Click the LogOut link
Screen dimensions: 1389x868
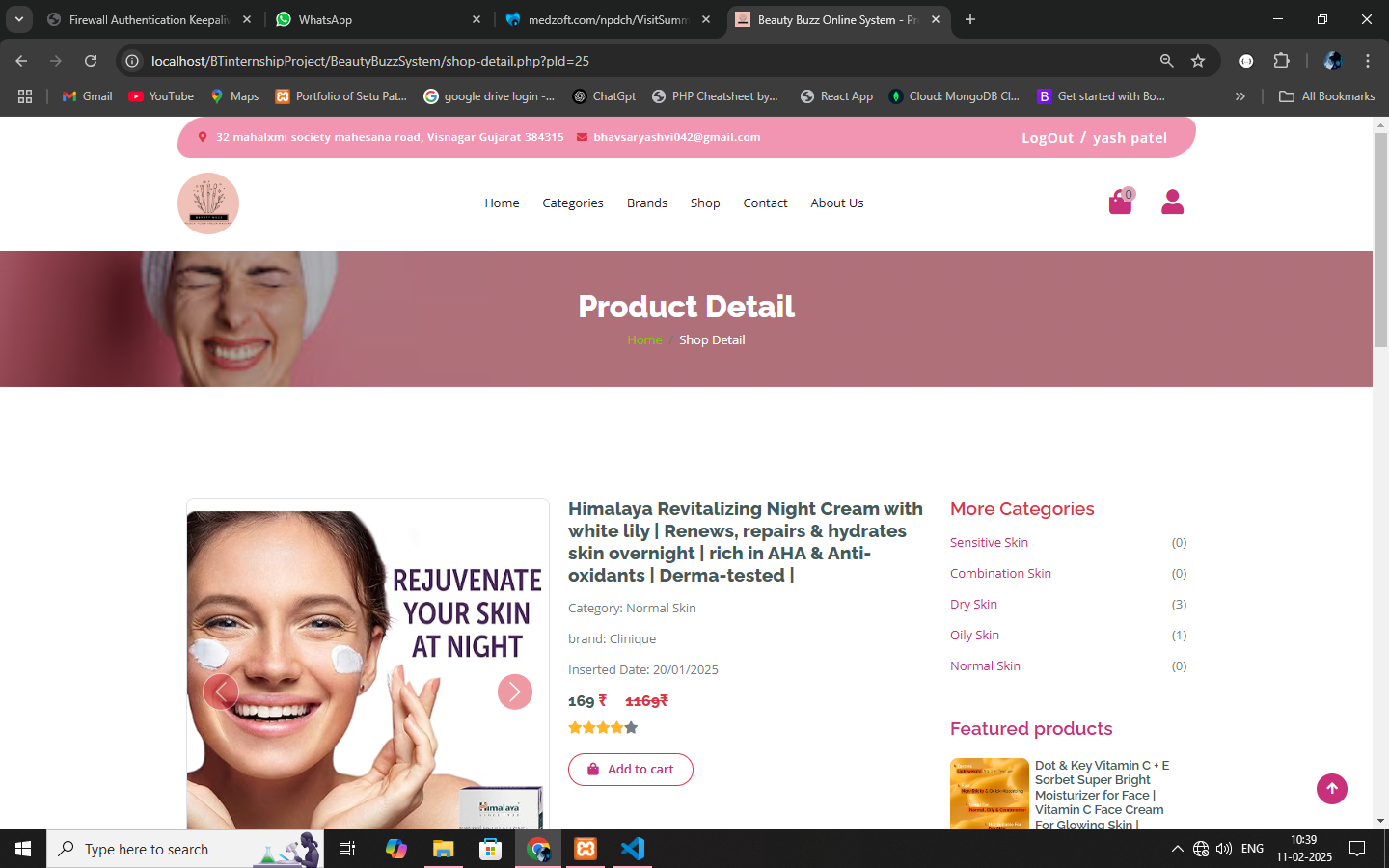[x=1048, y=138]
